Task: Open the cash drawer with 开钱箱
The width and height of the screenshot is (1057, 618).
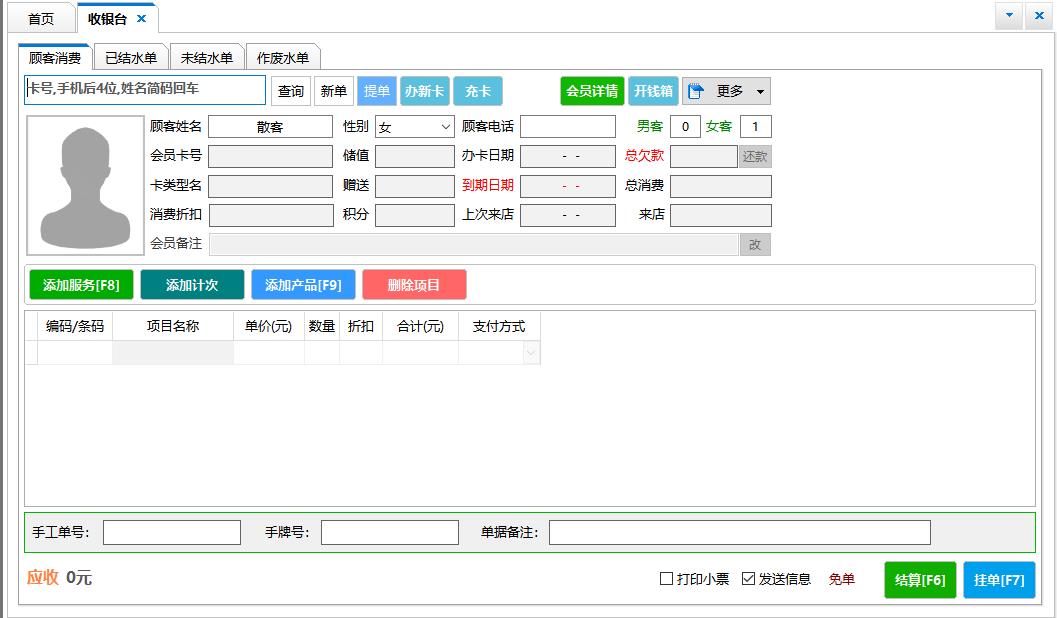Action: tap(651, 91)
